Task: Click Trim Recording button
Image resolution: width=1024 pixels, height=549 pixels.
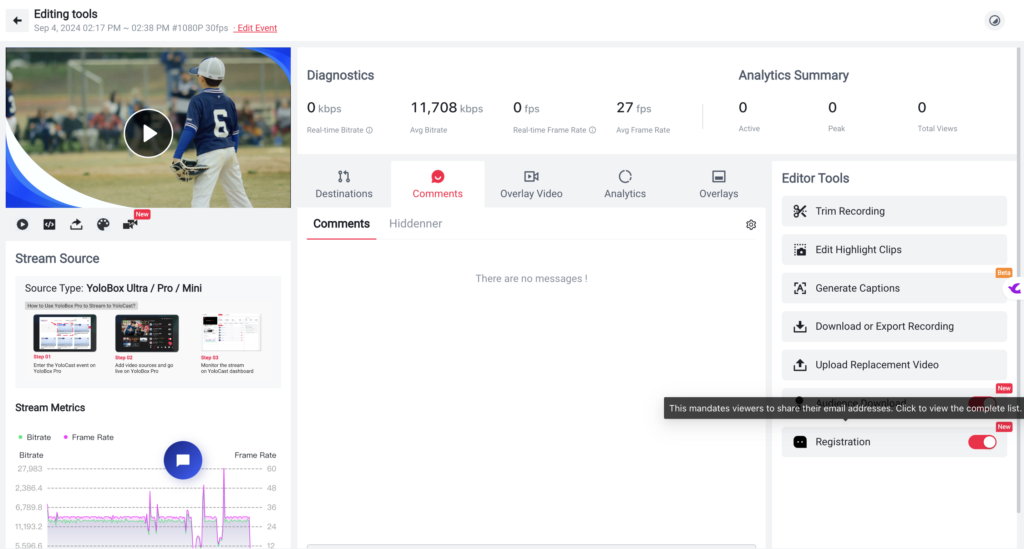Action: [893, 211]
